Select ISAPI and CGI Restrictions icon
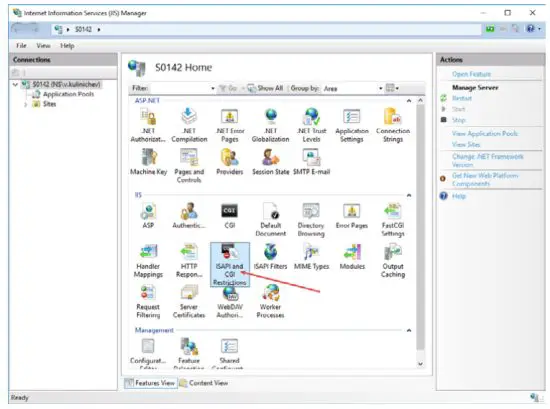550x409 pixels. [230, 264]
